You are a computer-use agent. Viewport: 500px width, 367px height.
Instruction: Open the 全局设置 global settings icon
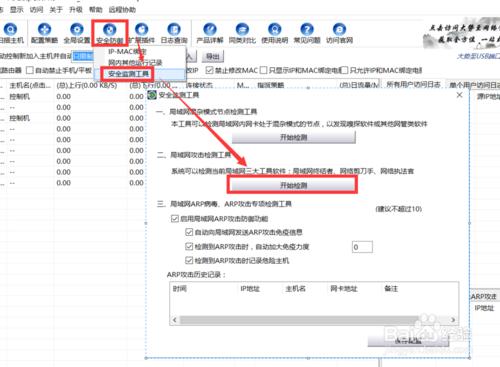(77, 33)
